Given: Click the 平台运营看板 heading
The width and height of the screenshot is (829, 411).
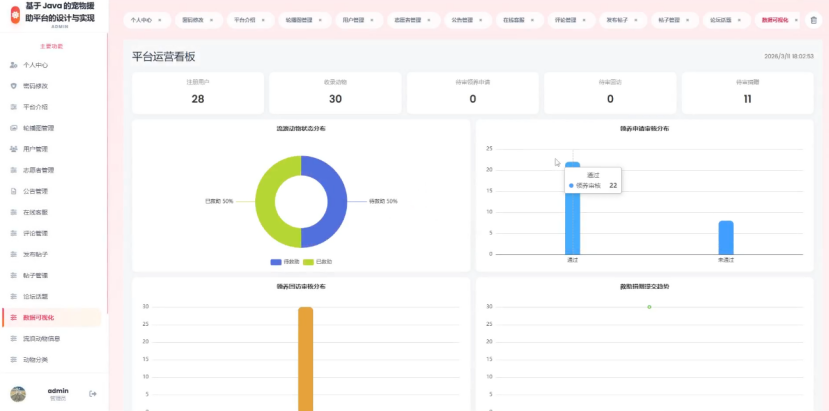Looking at the screenshot, I should point(164,57).
